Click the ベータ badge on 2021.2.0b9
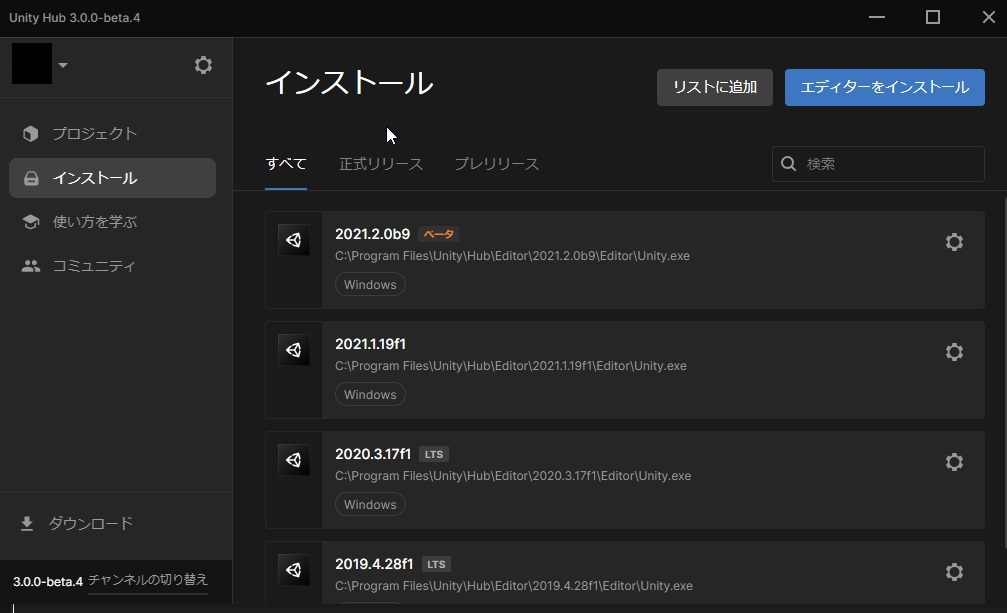 tap(439, 234)
